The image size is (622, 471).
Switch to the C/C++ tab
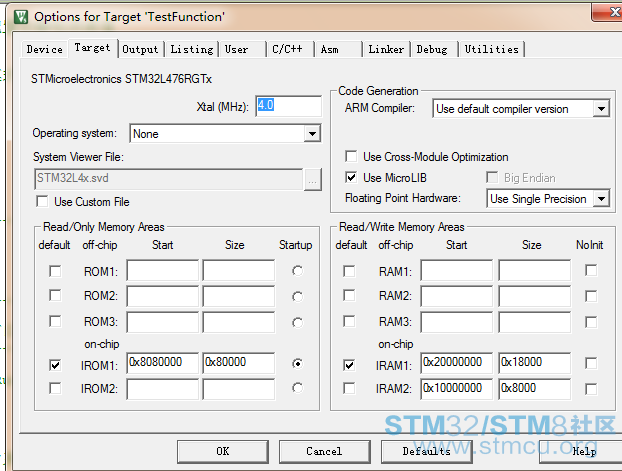290,49
